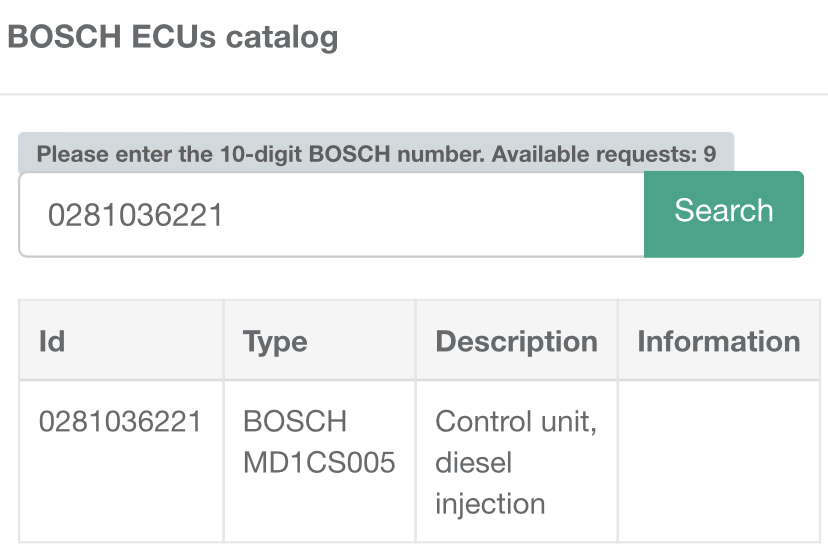
Task: Click the green Search button
Action: click(x=723, y=213)
